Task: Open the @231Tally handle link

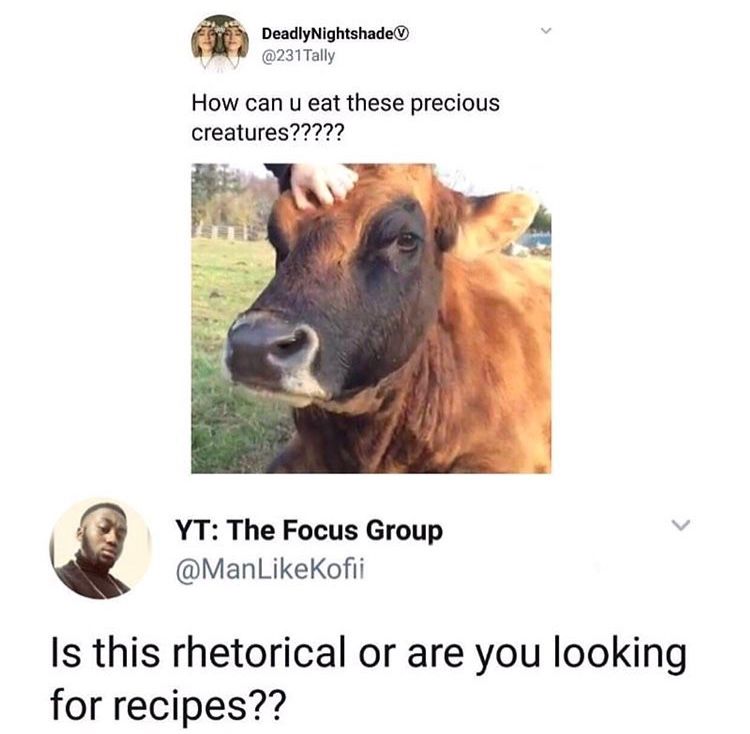Action: (x=298, y=56)
